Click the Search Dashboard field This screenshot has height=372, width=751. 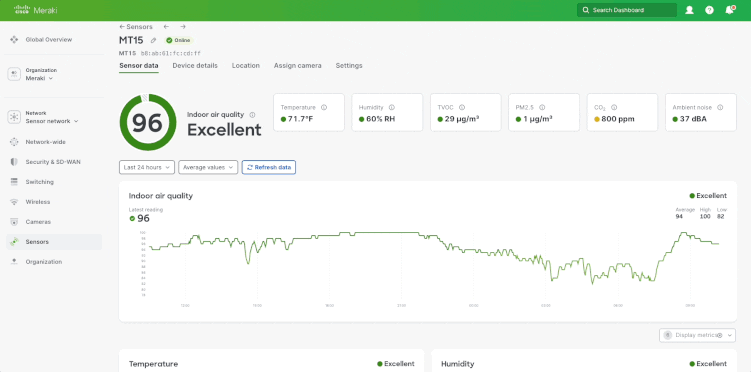626,10
